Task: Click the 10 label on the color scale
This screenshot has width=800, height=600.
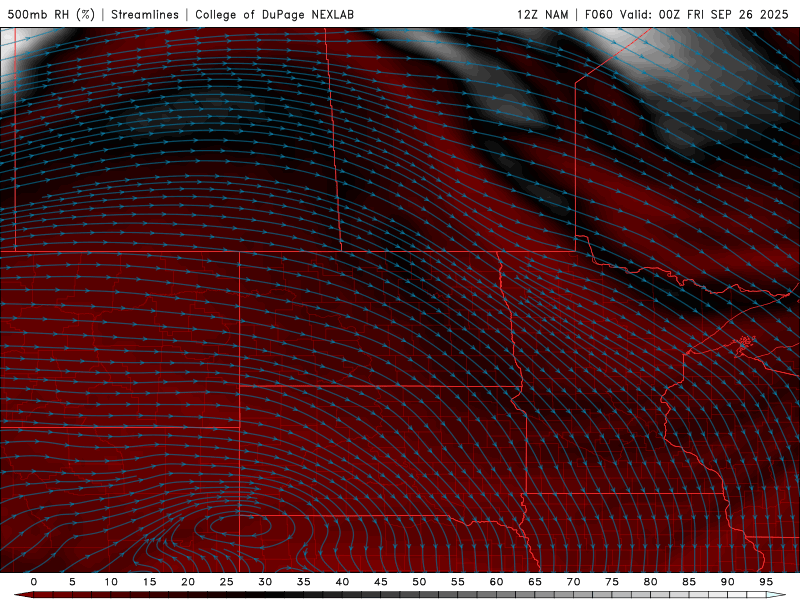Action: 111,582
